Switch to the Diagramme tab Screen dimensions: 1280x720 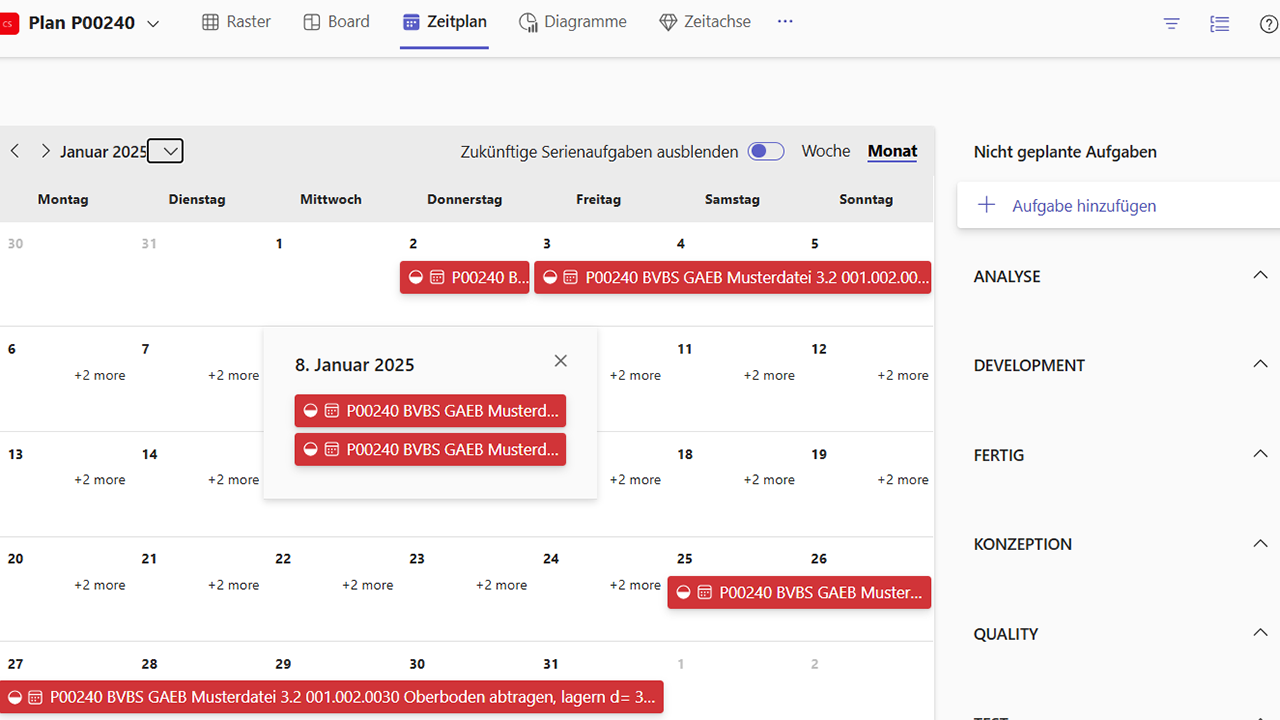[x=573, y=21]
